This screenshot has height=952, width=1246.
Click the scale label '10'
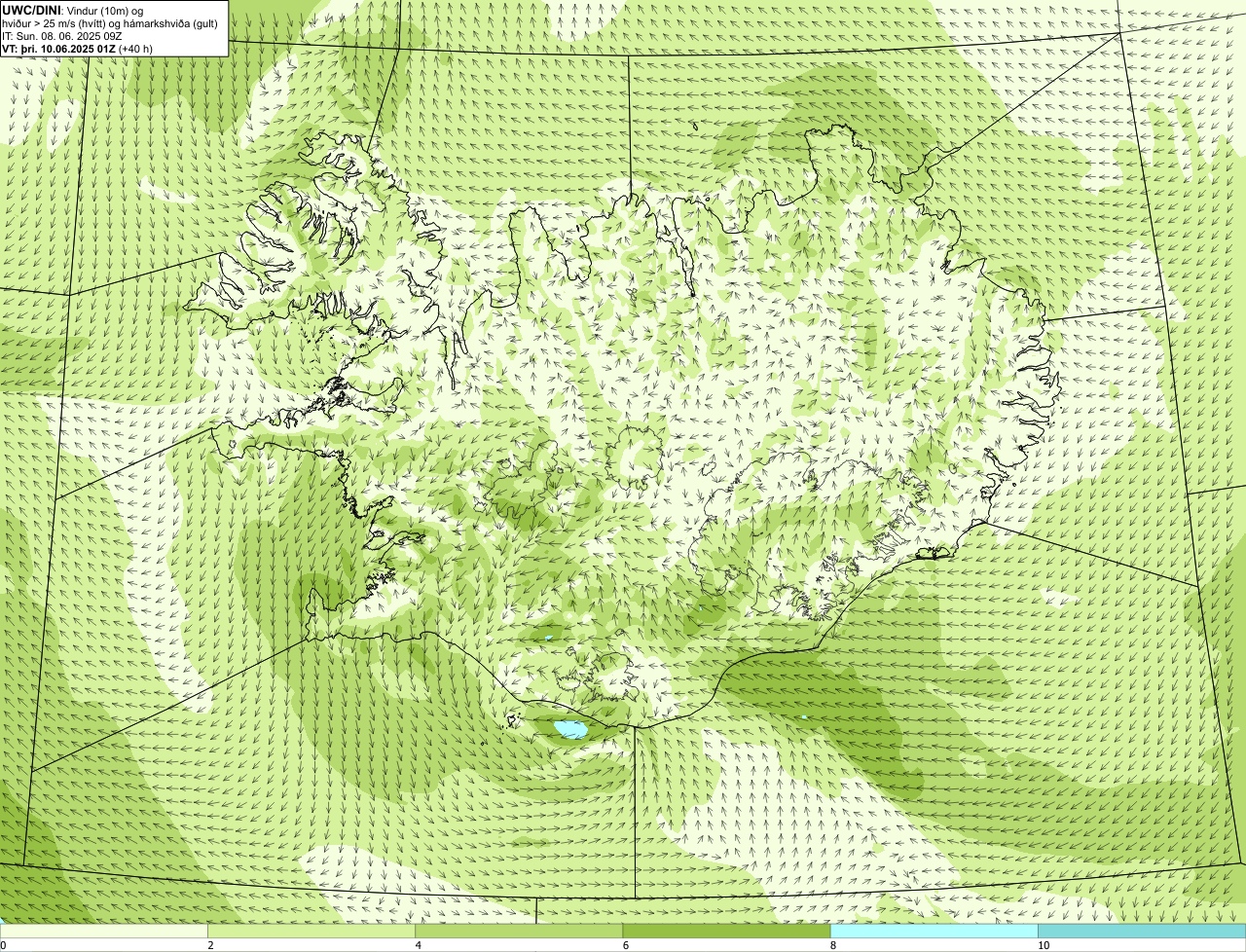coord(1044,945)
